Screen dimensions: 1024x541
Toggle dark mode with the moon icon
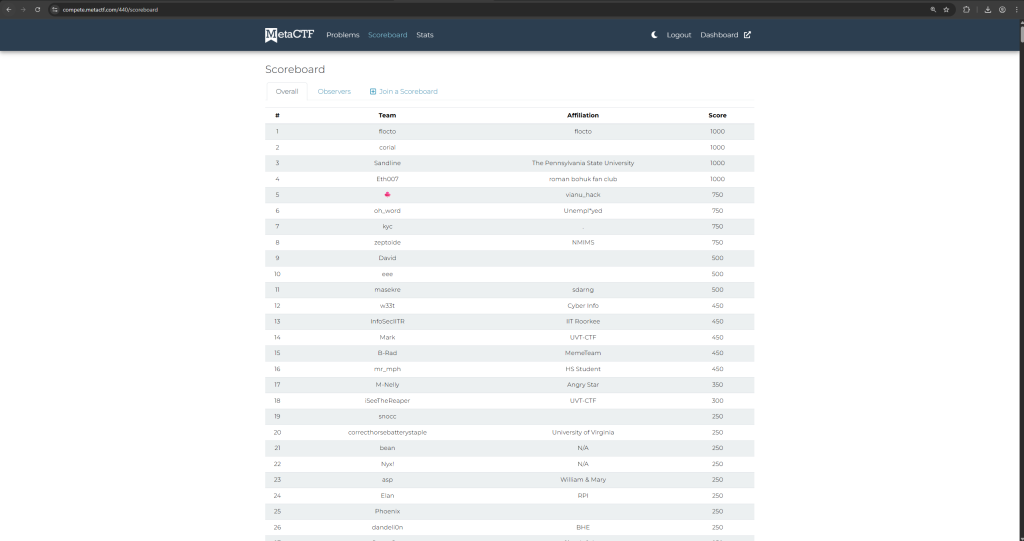[x=654, y=35]
